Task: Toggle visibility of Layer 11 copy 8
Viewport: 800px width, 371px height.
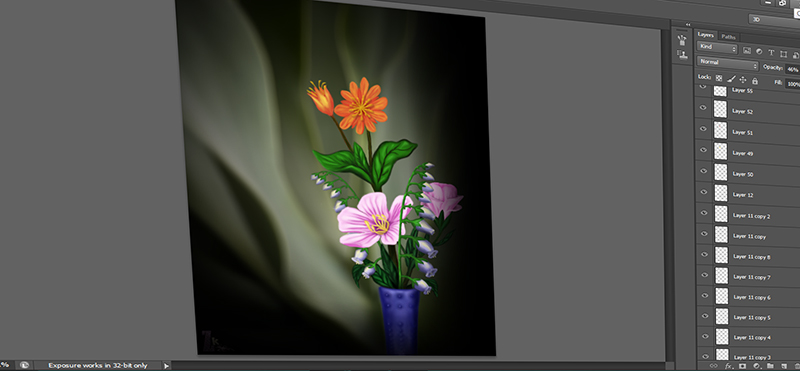Action: tap(705, 255)
